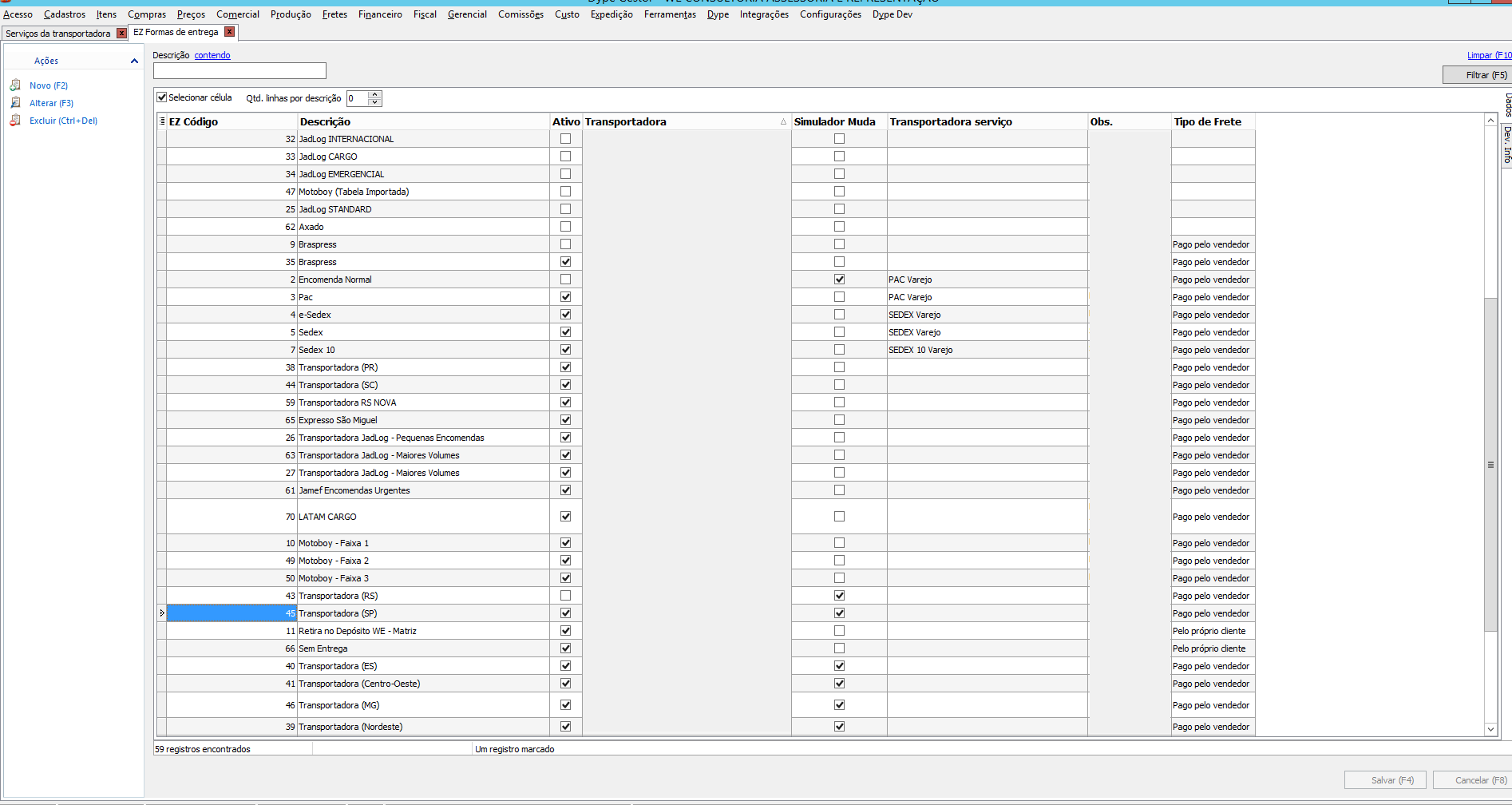Click the scrollbar up arrow
The width and height of the screenshot is (1512, 805).
click(1490, 120)
